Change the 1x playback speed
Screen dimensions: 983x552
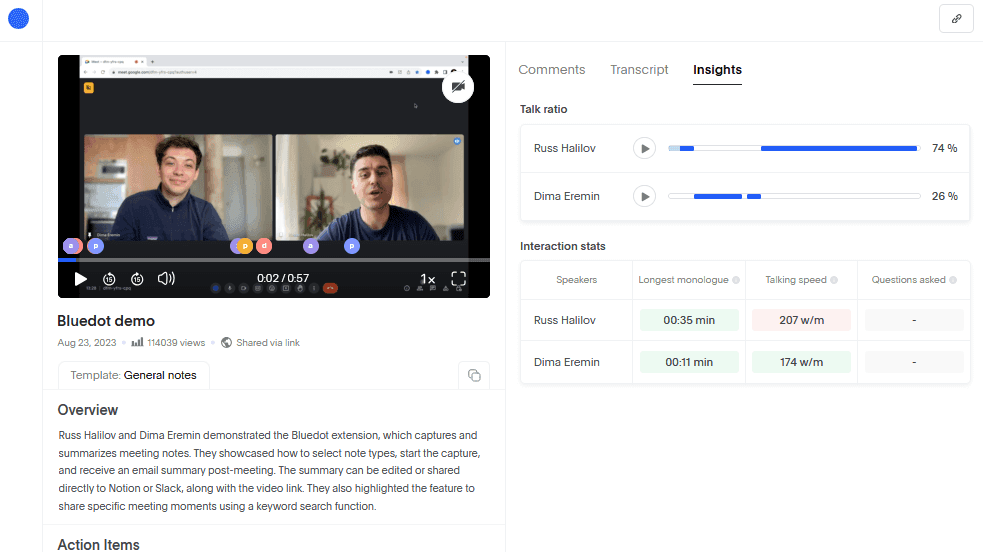(428, 279)
